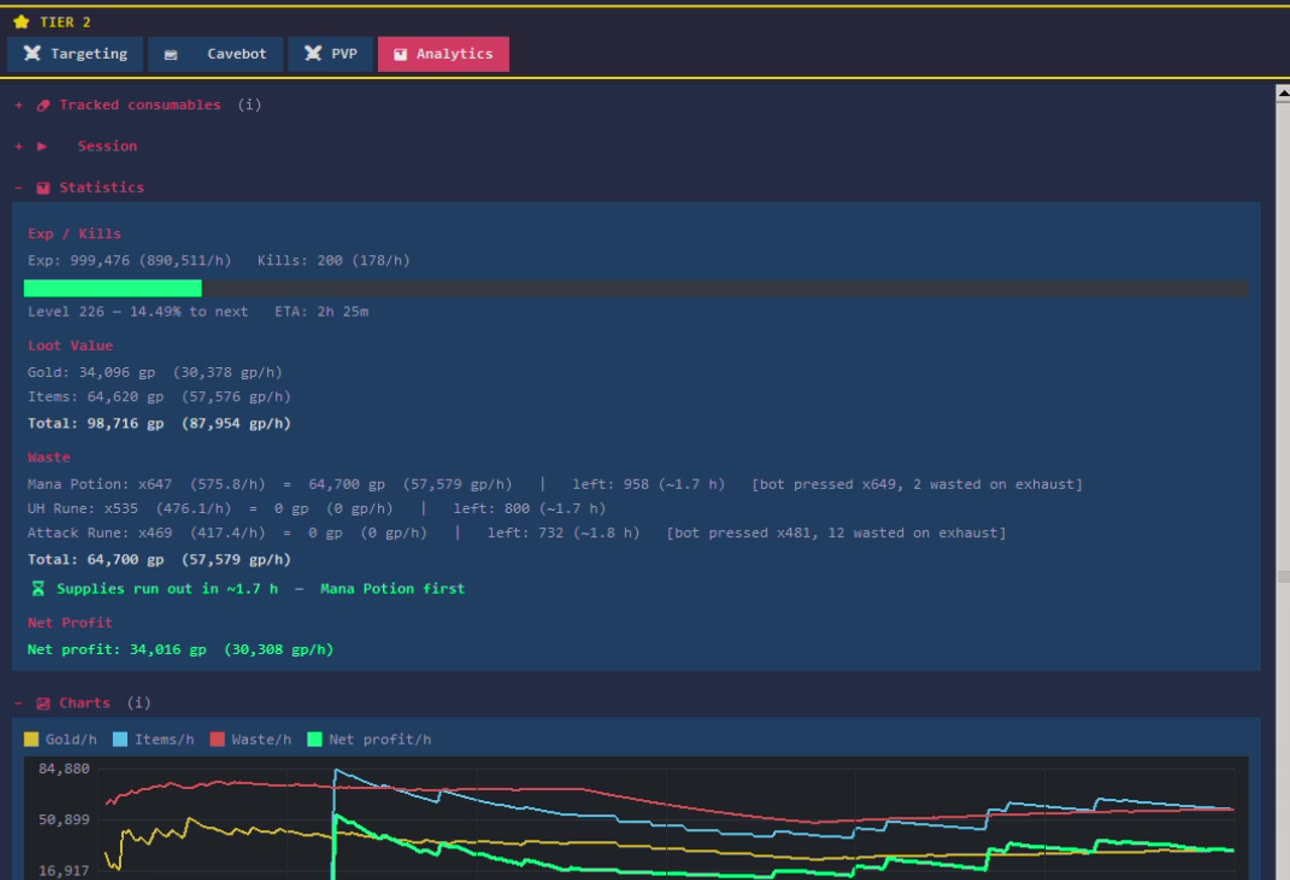Image resolution: width=1290 pixels, height=880 pixels.
Task: Click the scrollbar up arrow
Action: pyautogui.click(x=1283, y=93)
